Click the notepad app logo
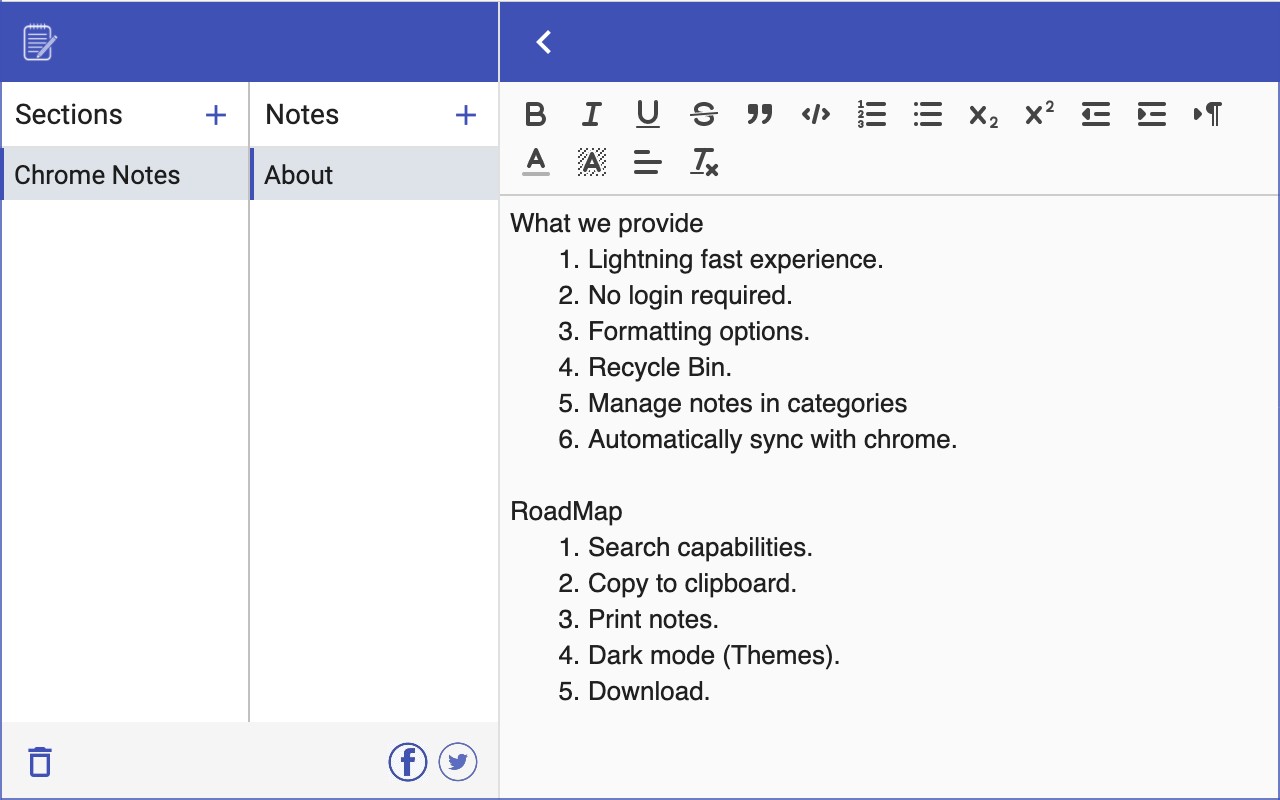The image size is (1280, 800). click(40, 42)
